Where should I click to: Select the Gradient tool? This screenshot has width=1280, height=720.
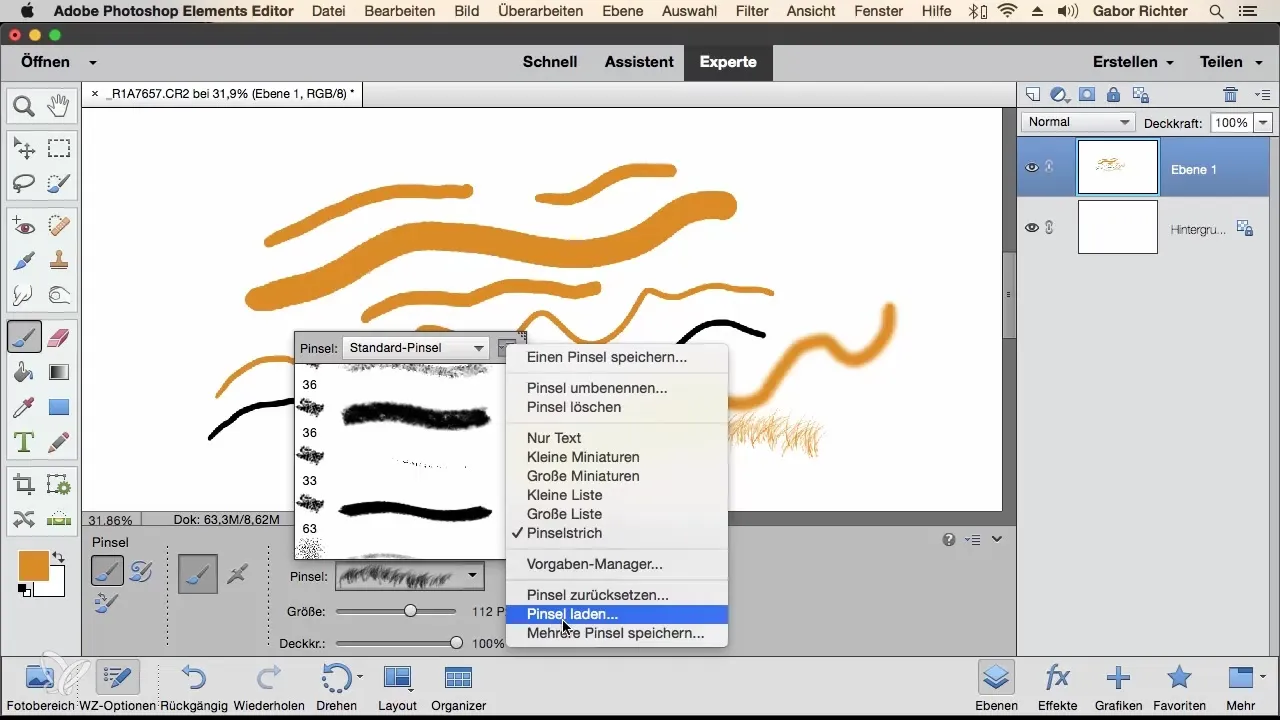click(58, 372)
